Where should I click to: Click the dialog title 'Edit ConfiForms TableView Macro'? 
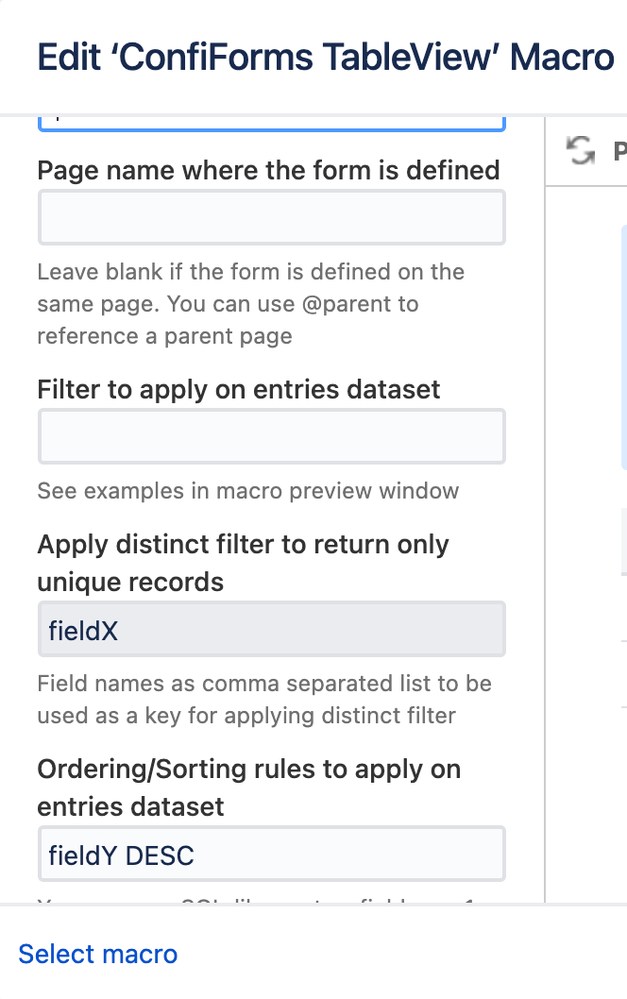point(325,57)
